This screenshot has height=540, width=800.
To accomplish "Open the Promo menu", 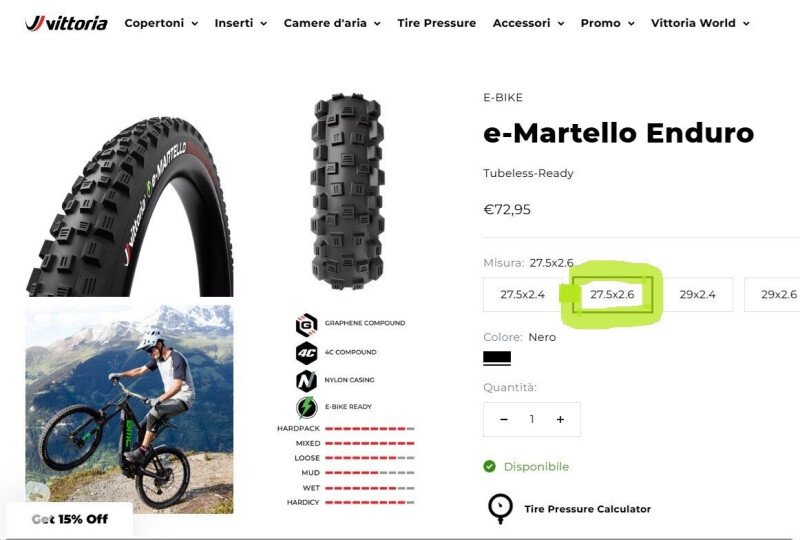I will pyautogui.click(x=607, y=23).
